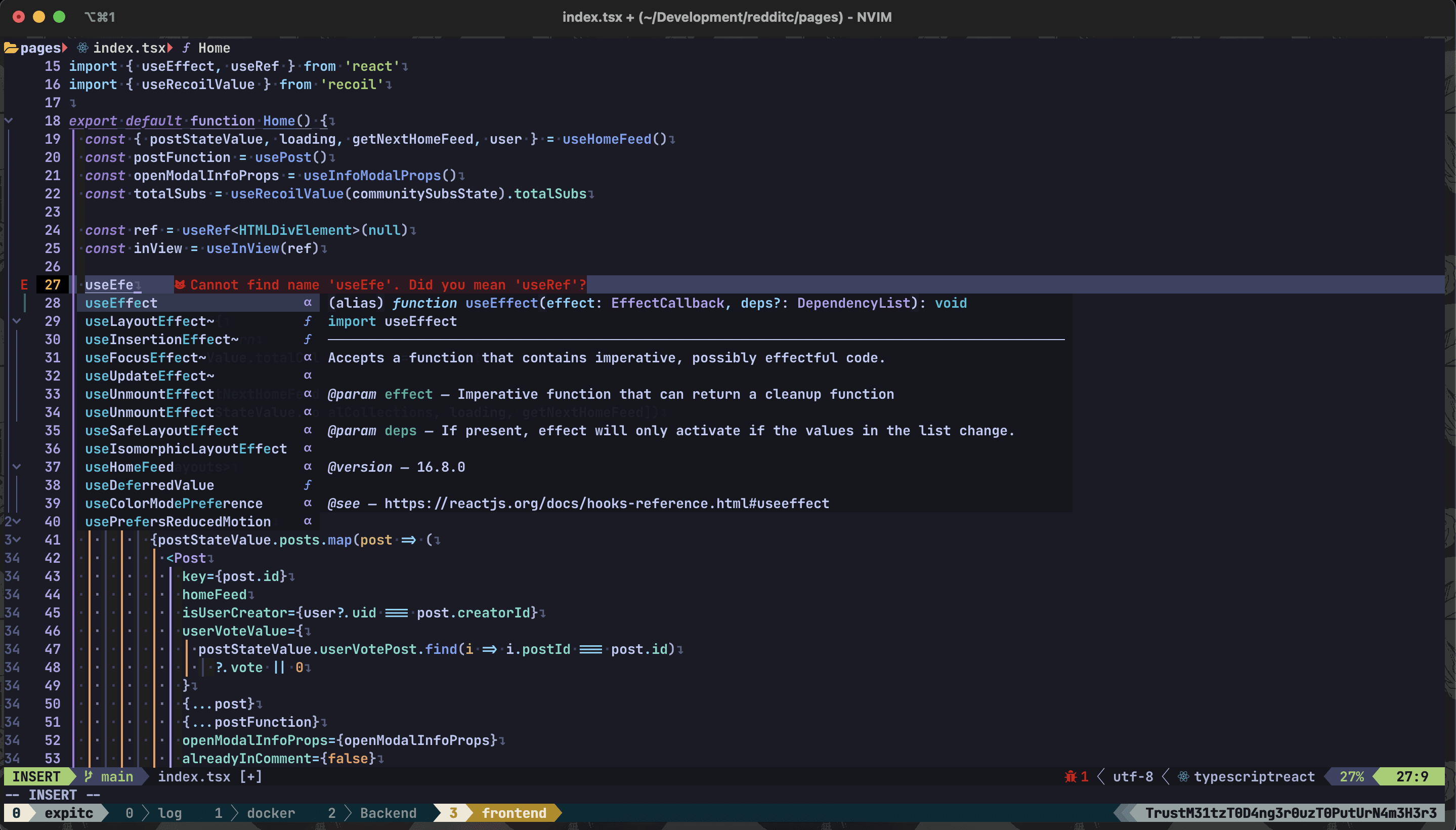Click the function icon of useLayoutEffect~ completion
Viewport: 1456px width, 830px height.
click(x=308, y=321)
